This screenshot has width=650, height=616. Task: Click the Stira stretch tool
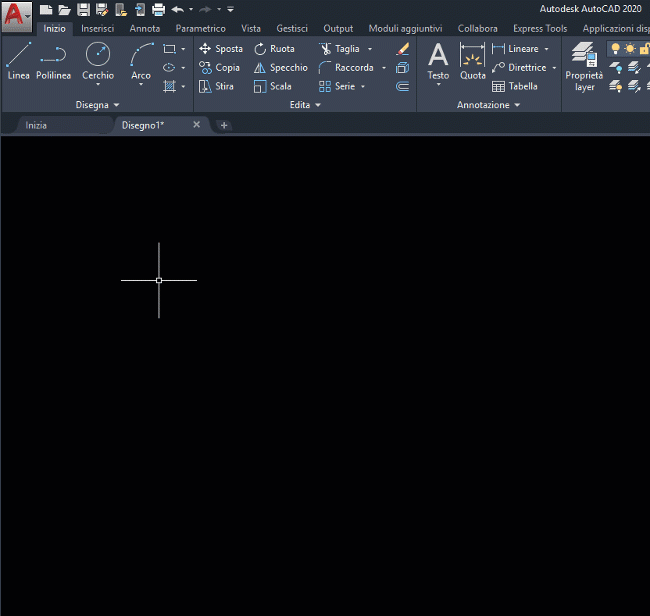(216, 86)
